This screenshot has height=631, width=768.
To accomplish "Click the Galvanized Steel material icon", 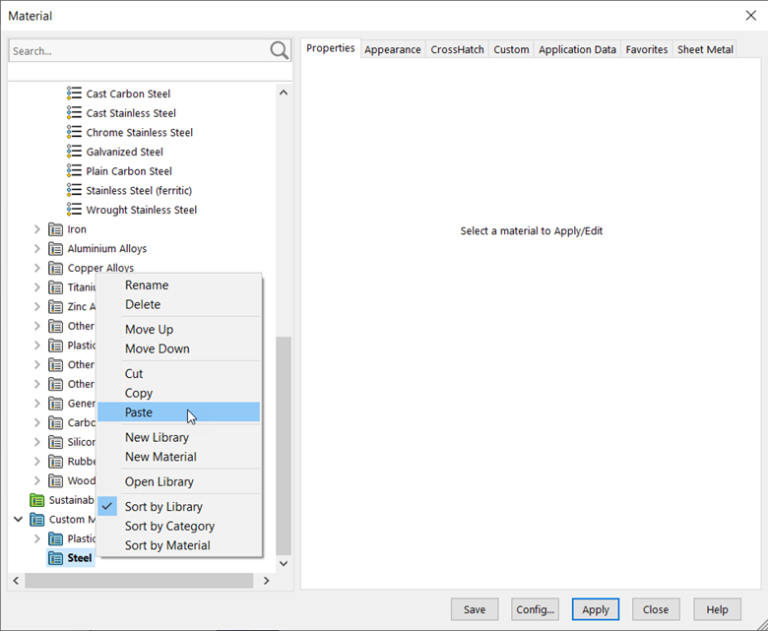I will (74, 152).
